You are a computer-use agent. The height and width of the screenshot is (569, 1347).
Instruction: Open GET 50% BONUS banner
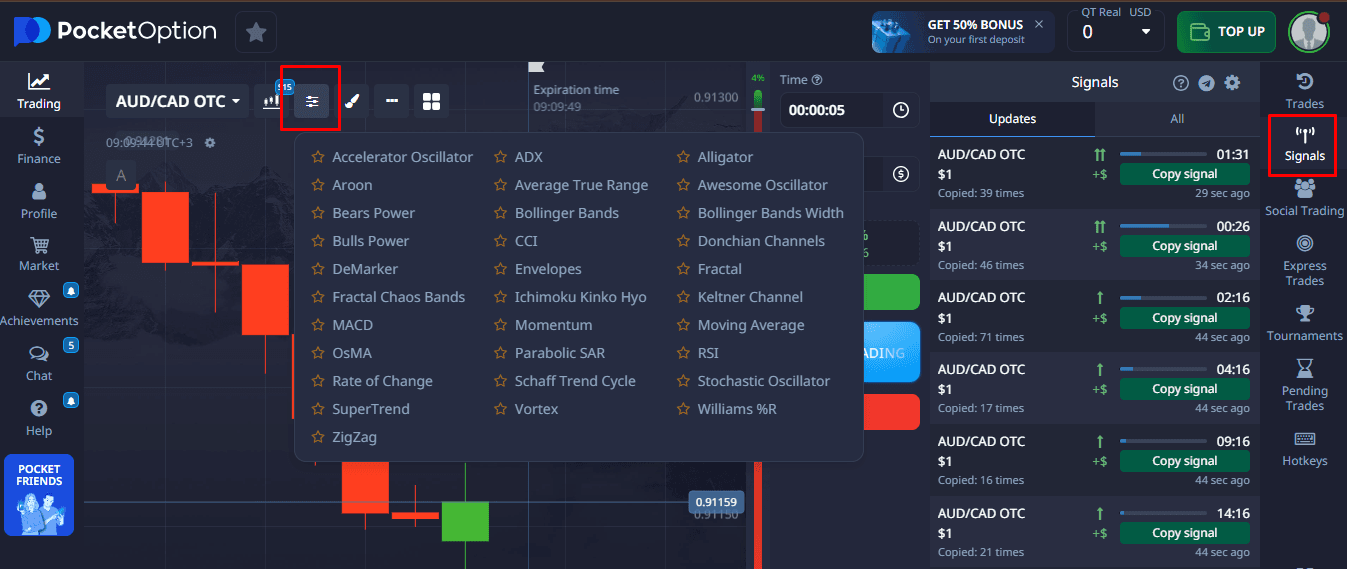tap(963, 32)
